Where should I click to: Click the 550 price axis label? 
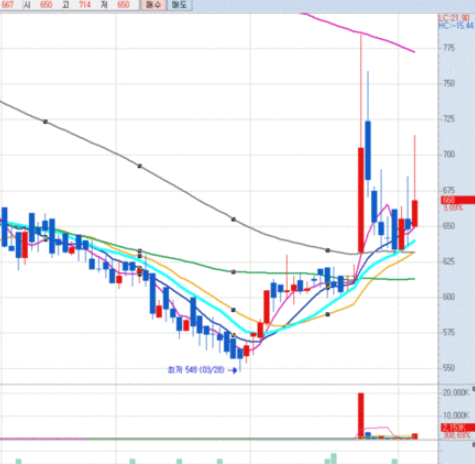(449, 368)
